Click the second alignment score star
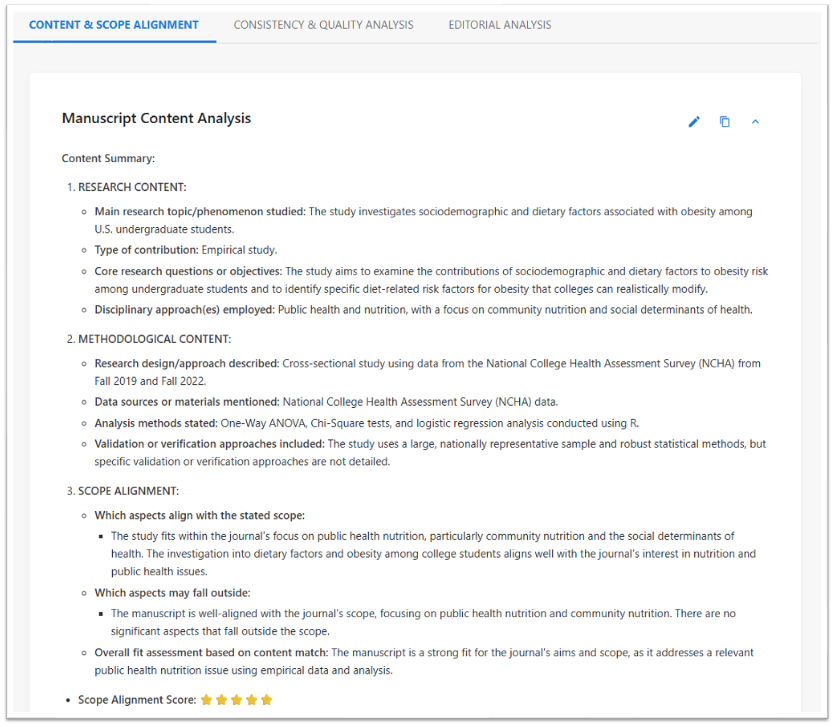This screenshot has height=727, width=834. point(222,699)
